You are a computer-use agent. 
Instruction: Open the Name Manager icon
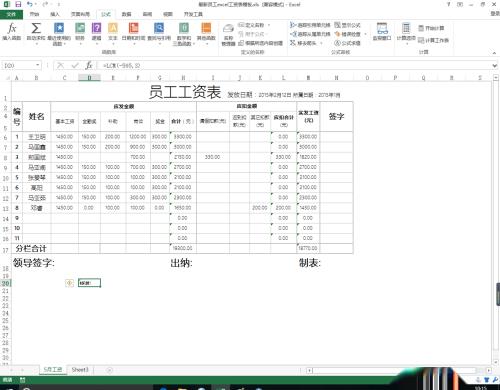[x=228, y=34]
